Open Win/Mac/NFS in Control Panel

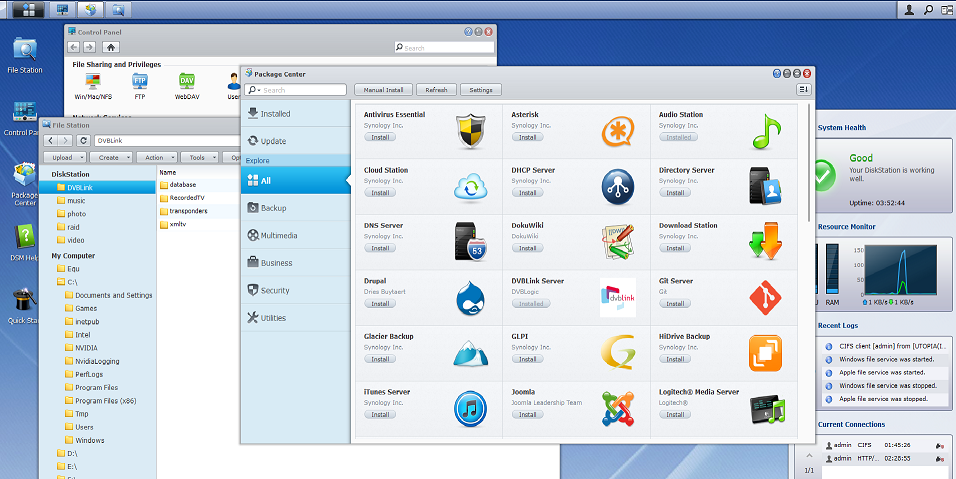(93, 86)
